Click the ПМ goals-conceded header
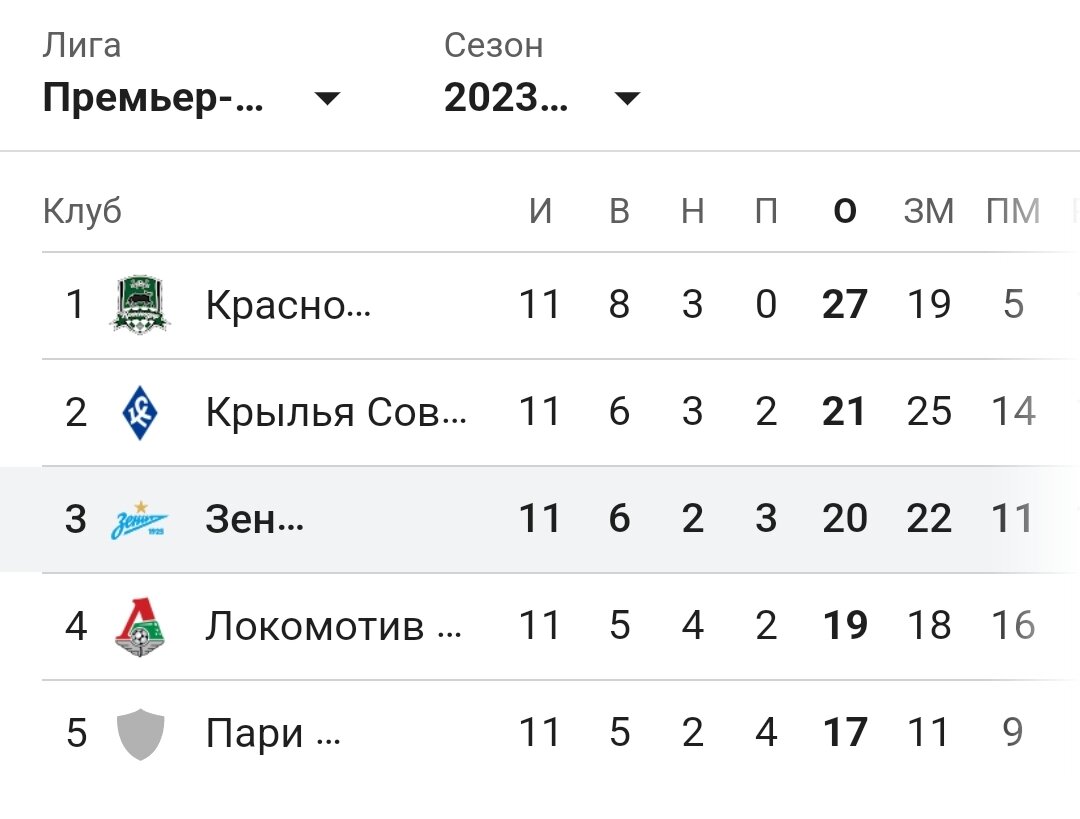 [x=1013, y=211]
